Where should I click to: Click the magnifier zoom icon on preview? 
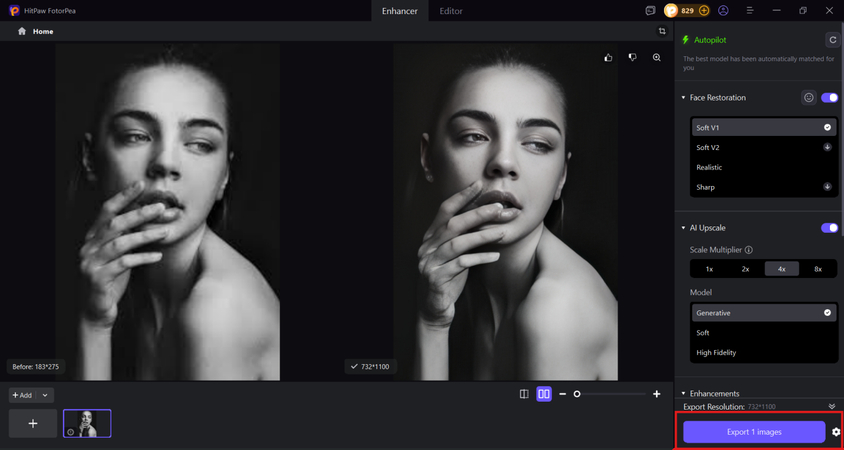657,58
